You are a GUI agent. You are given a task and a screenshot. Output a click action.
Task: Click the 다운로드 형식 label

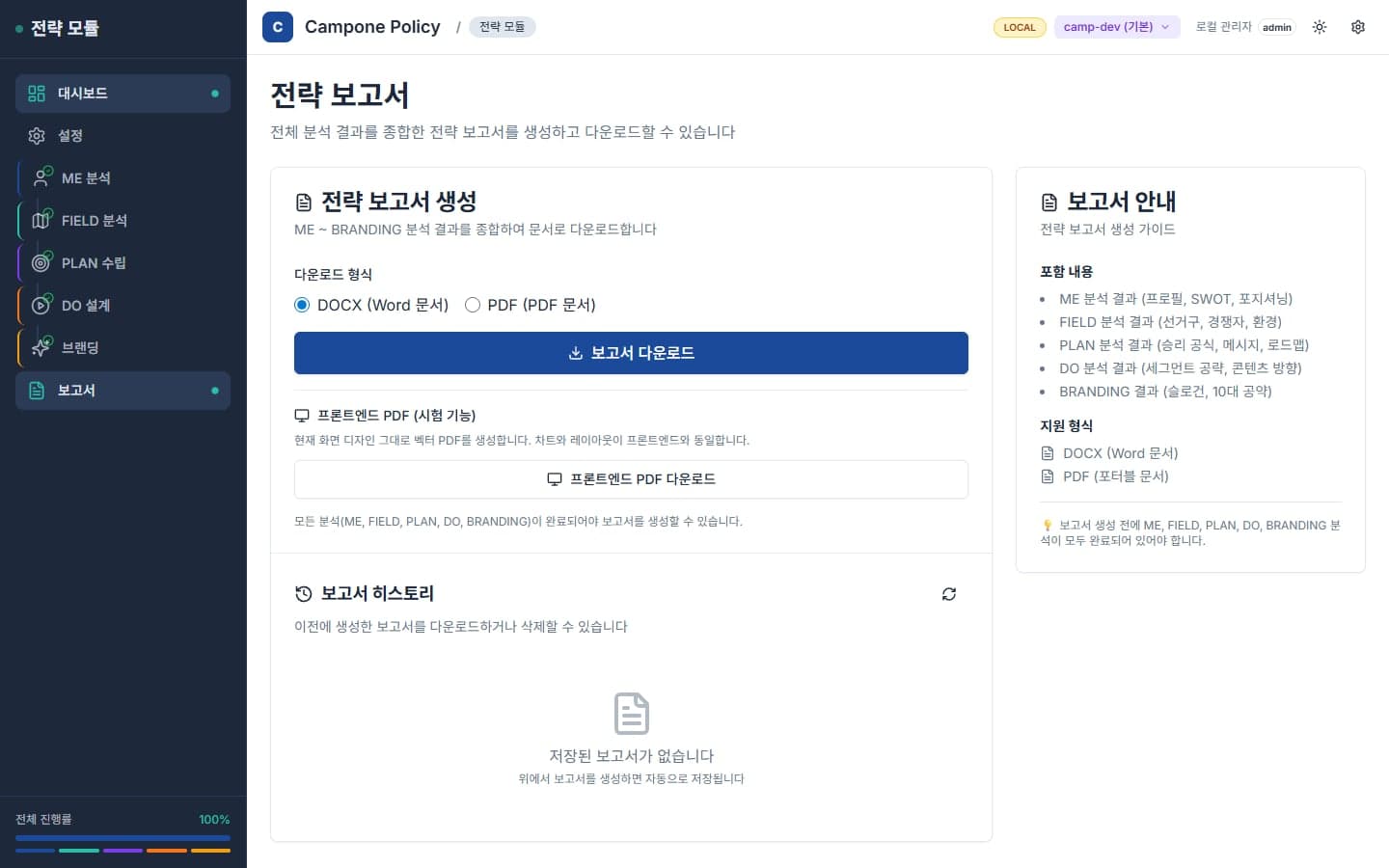pos(333,275)
